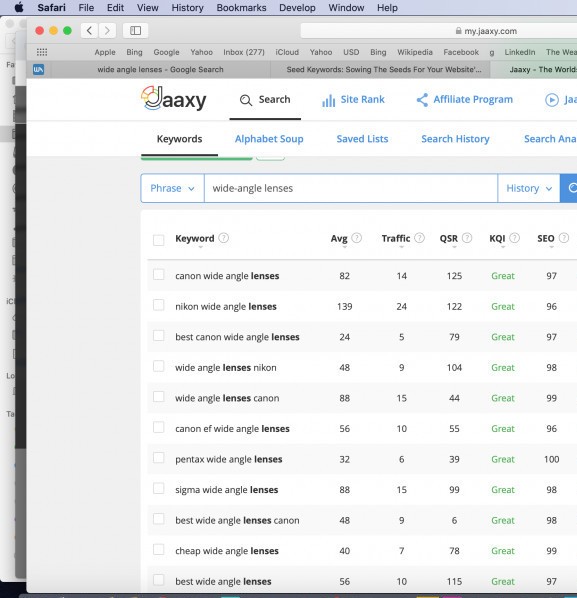577x598 pixels.
Task: Click the Jaaxy logo
Action: point(174,99)
